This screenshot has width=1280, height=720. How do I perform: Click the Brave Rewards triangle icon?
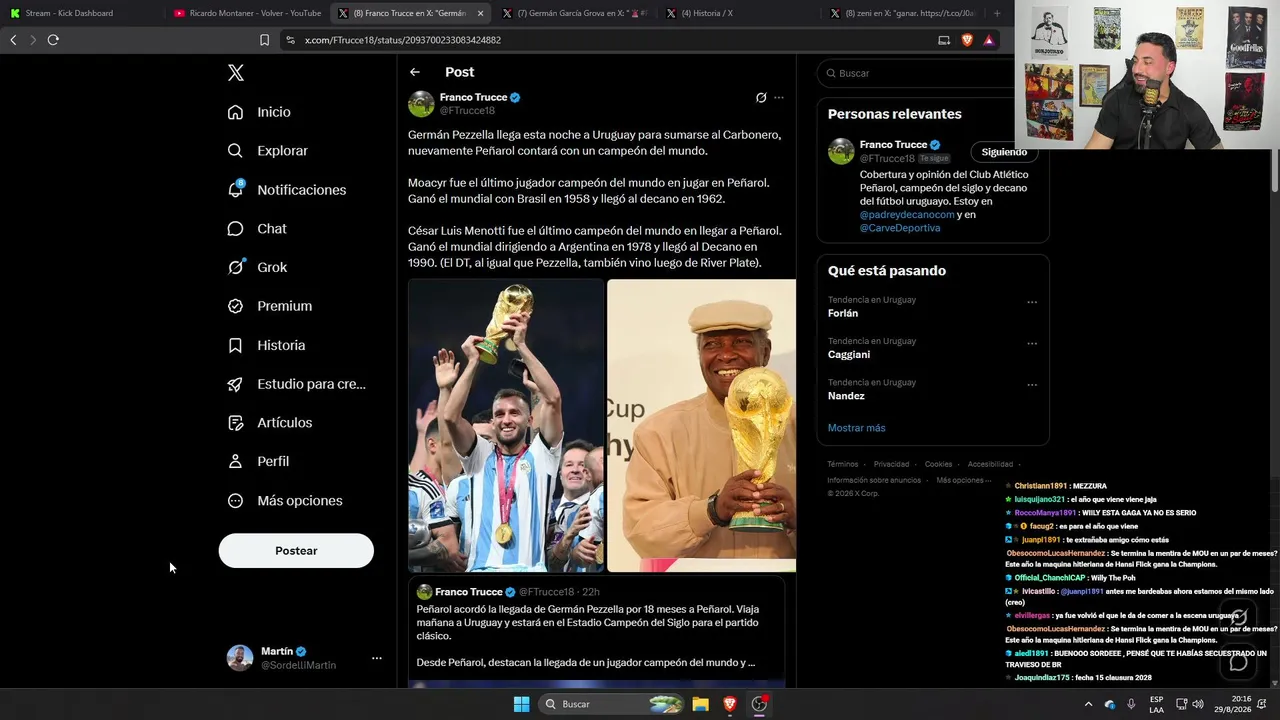[x=989, y=40]
